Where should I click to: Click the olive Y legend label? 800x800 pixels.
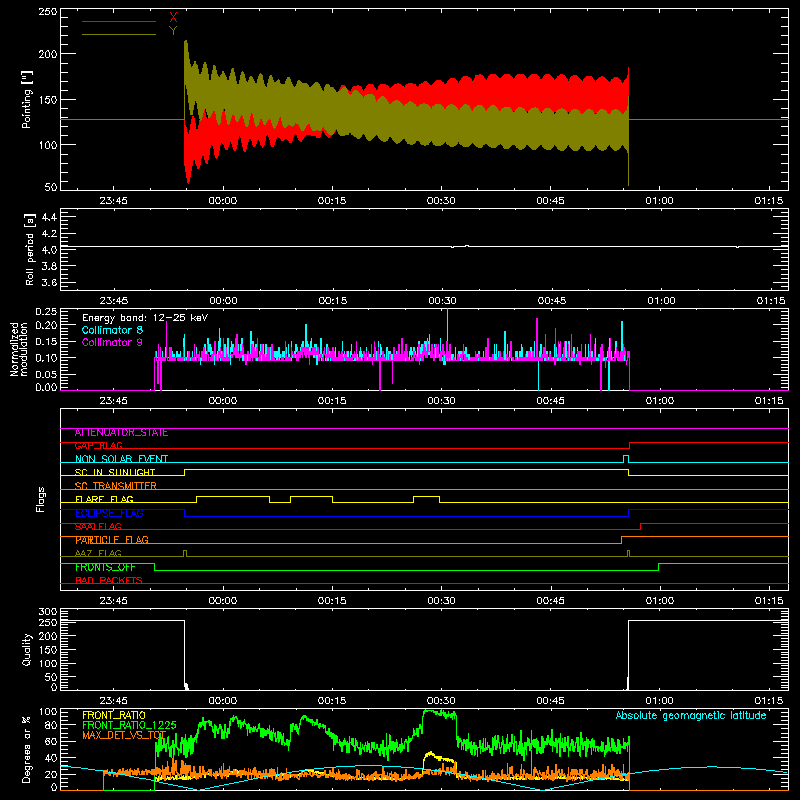click(x=173, y=31)
